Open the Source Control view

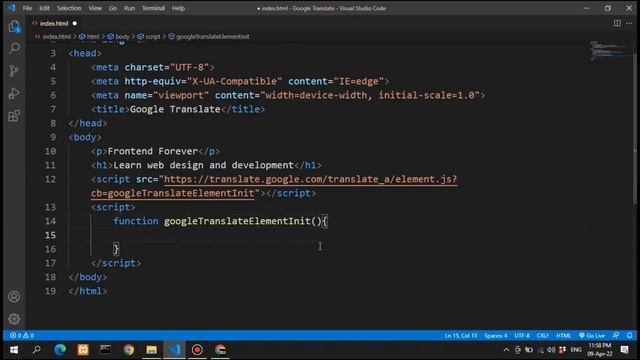click(14, 71)
